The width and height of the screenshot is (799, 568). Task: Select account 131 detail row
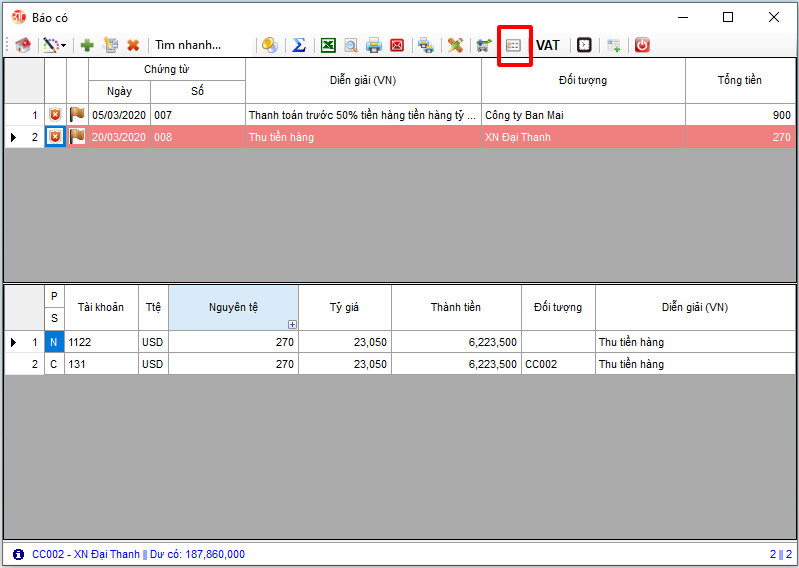(x=101, y=364)
